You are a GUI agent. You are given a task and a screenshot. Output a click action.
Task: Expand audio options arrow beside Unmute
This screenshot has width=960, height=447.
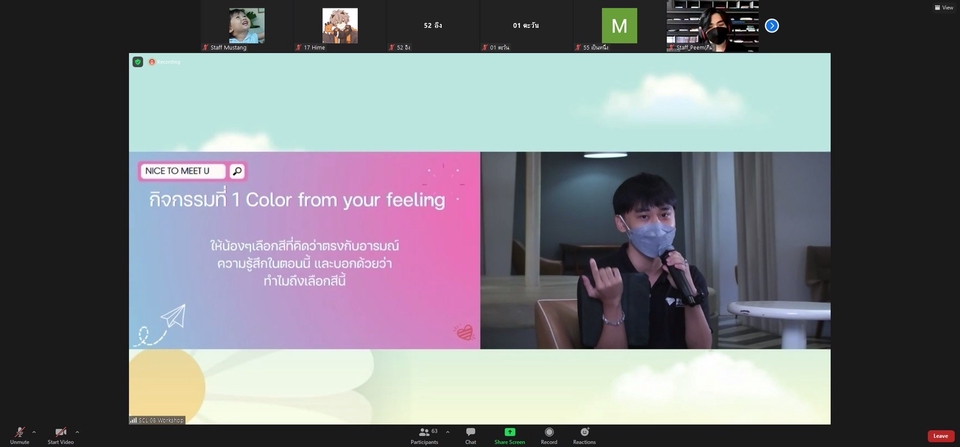pyautogui.click(x=34, y=432)
